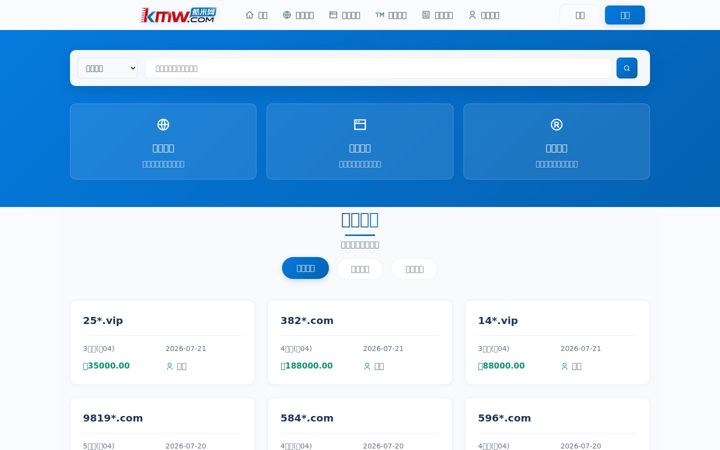
Task: Click the 188000.00 price on 382*.com
Action: 307,366
